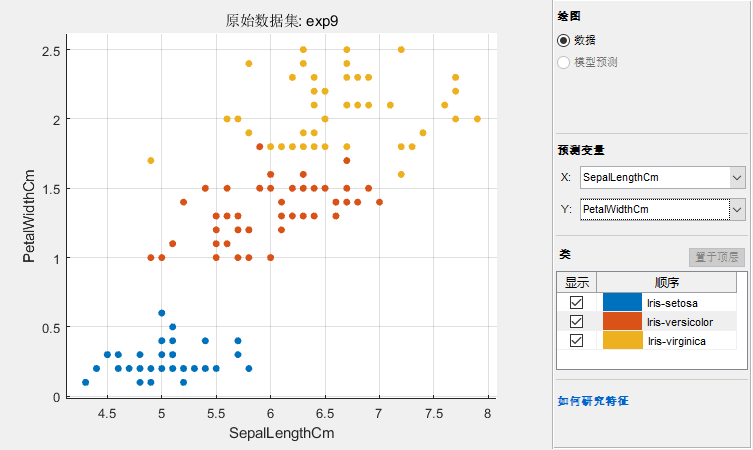Toggle the Iris-versicolor display checkbox
The image size is (753, 450).
(576, 321)
